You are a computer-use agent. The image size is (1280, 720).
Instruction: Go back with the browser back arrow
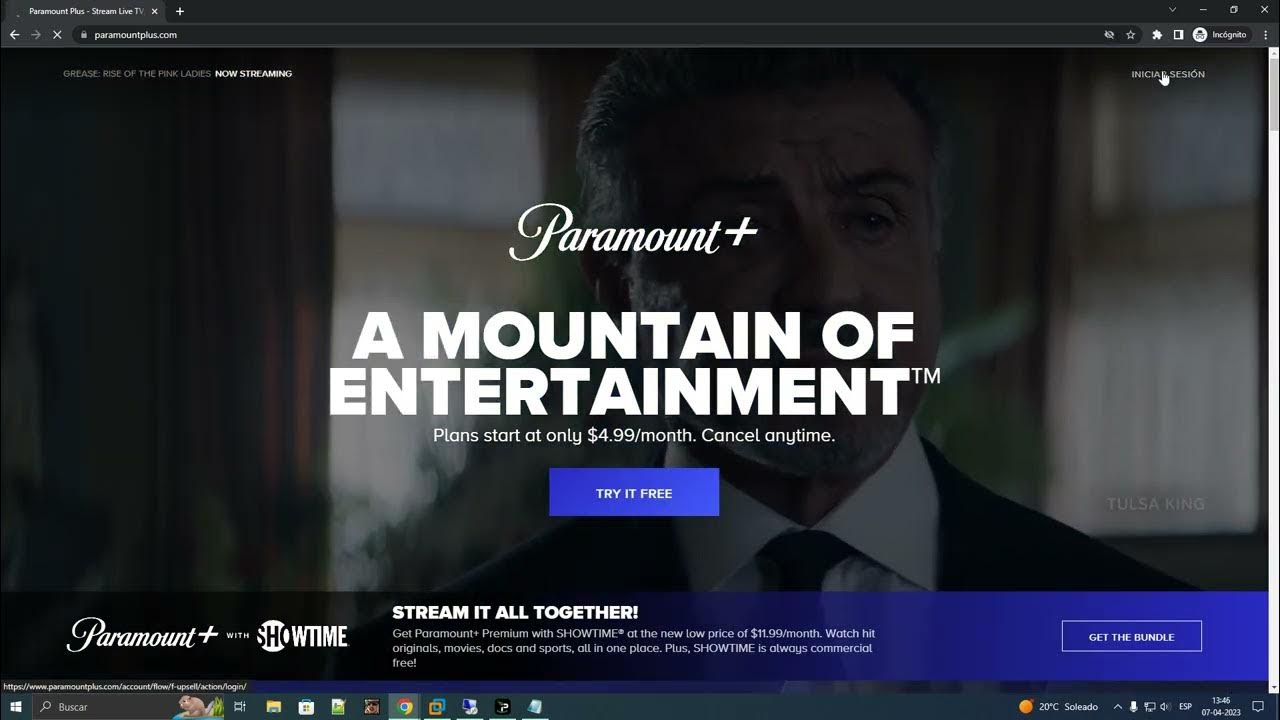14,34
